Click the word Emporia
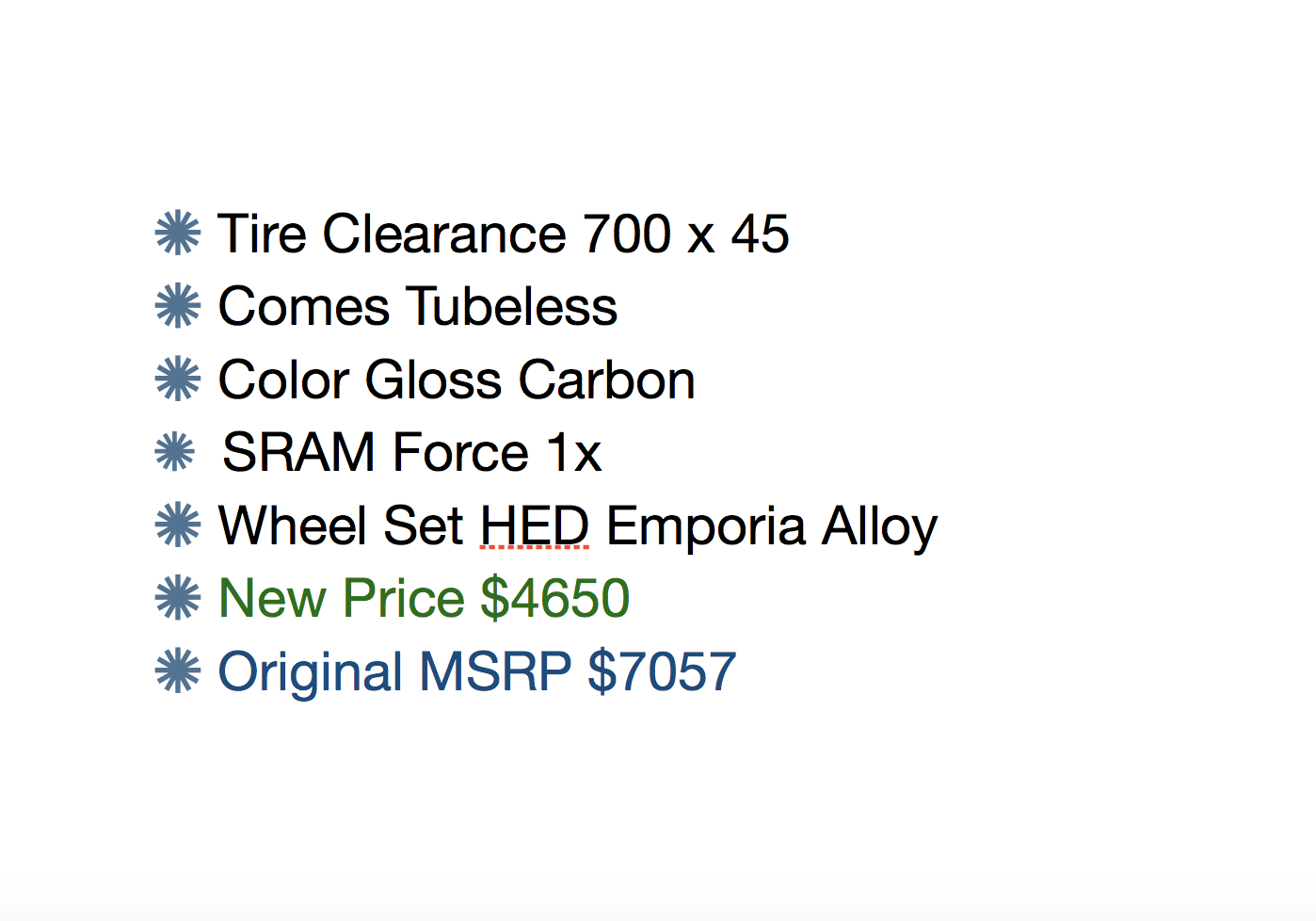This screenshot has height=921, width=1316. click(x=706, y=525)
